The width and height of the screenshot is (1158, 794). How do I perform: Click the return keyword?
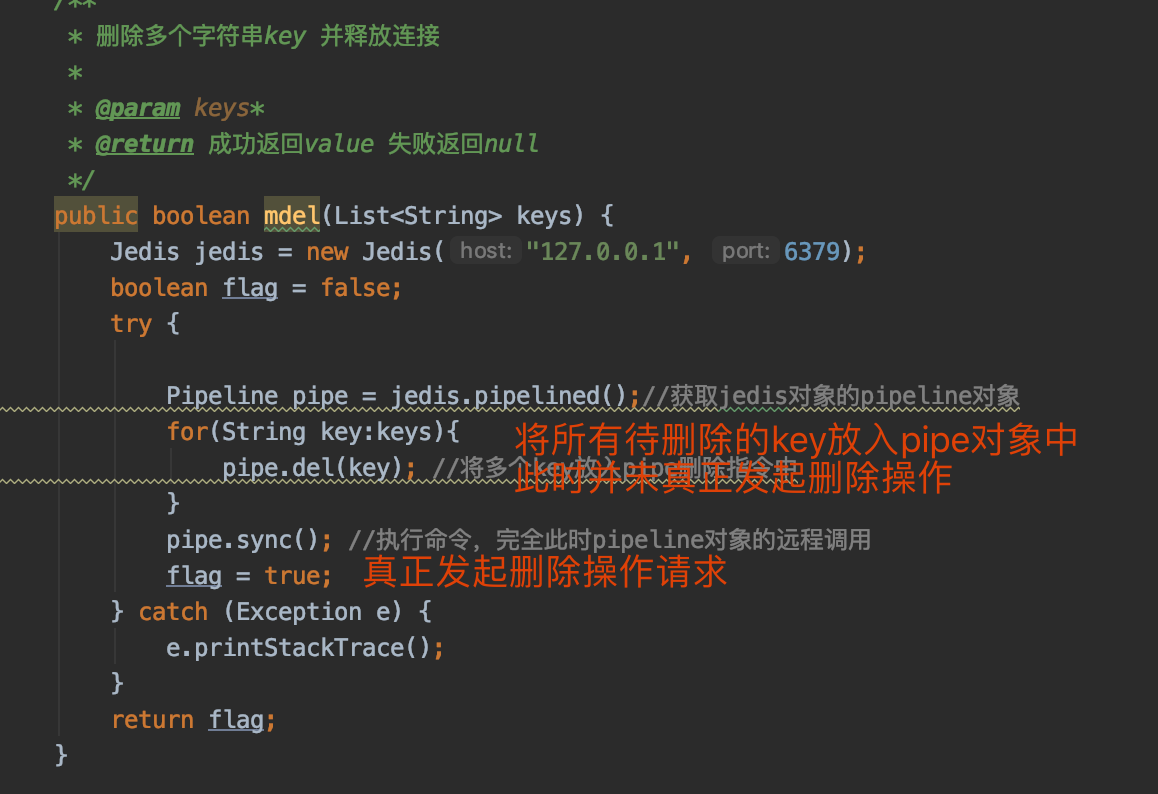coord(152,720)
